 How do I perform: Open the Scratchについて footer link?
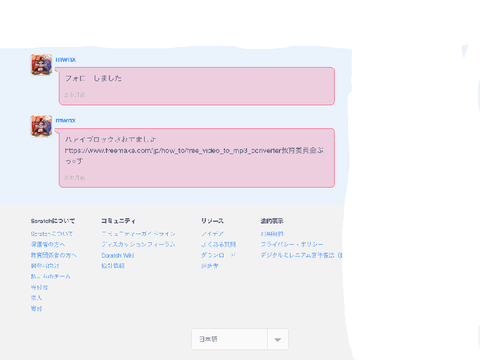click(x=52, y=234)
